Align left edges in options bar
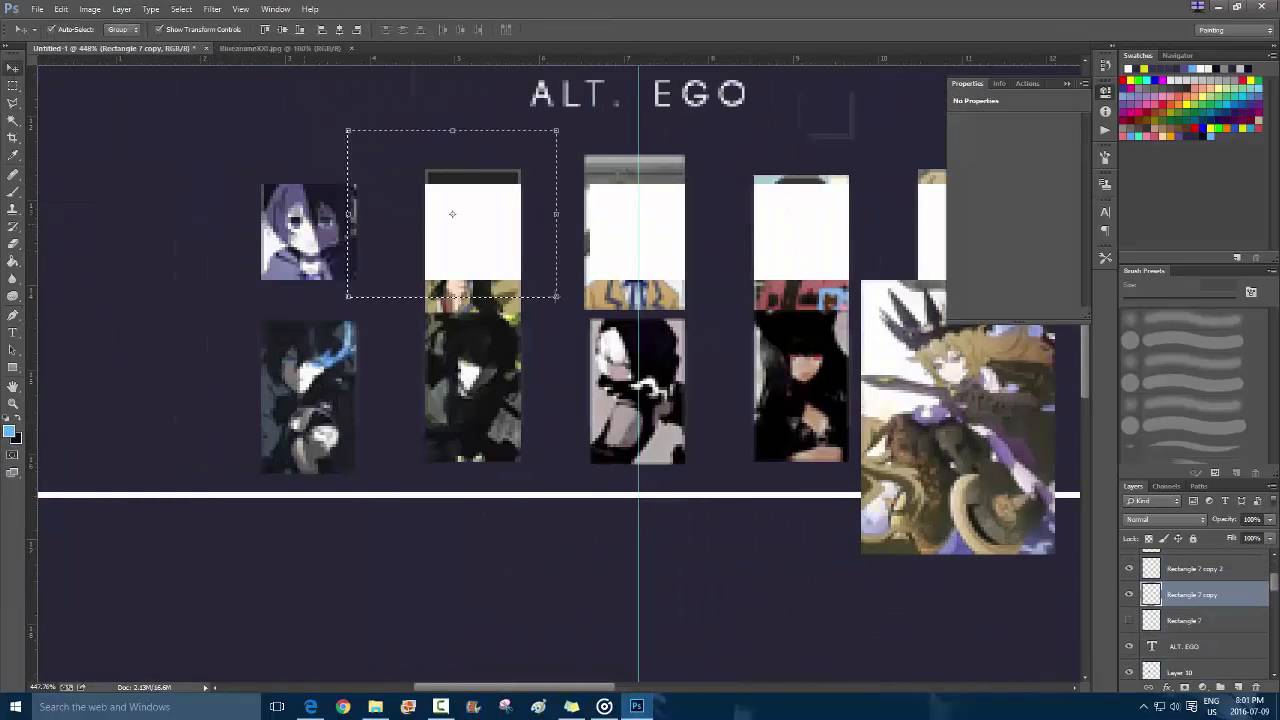Viewport: 1280px width, 720px height. [x=321, y=30]
